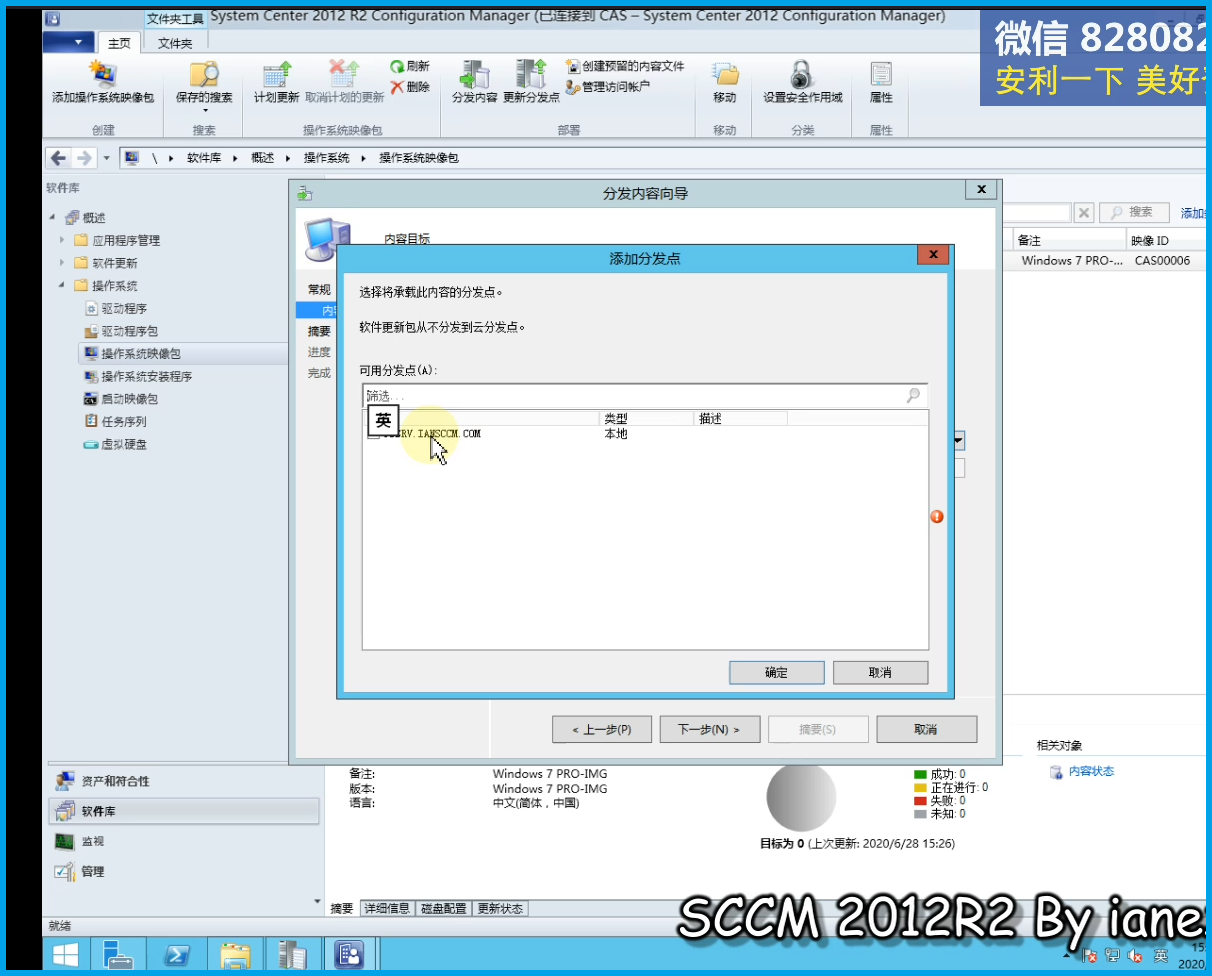Switch to the 主页 (Home) ribbon tab
Viewport: 1212px width, 976px height.
point(119,43)
